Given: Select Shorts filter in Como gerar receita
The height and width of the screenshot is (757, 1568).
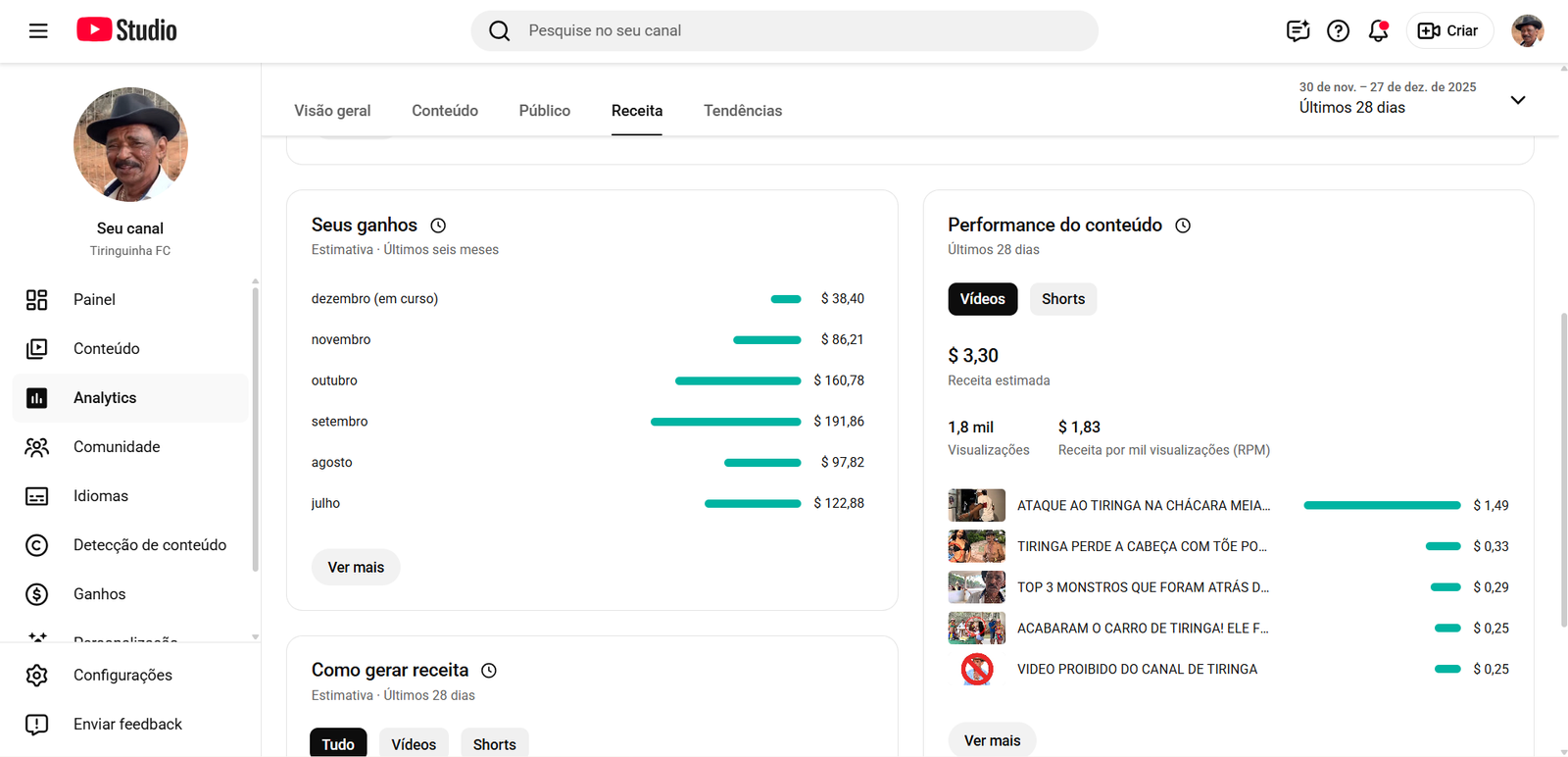Looking at the screenshot, I should point(495,743).
